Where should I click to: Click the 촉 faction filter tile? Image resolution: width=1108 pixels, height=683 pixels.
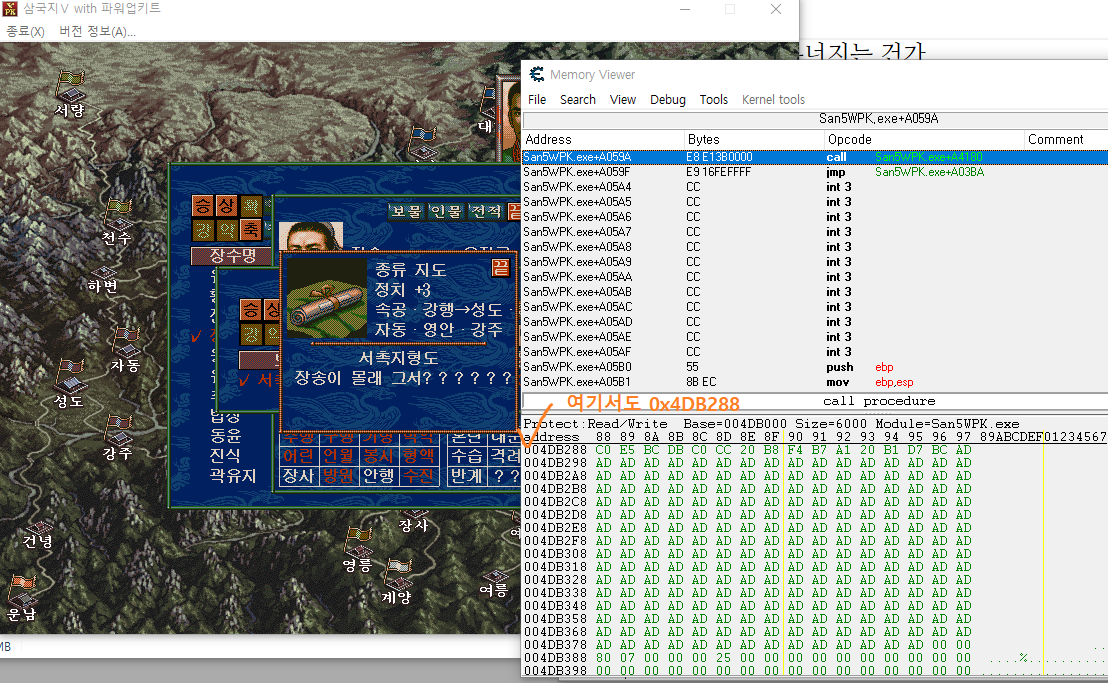[x=250, y=230]
